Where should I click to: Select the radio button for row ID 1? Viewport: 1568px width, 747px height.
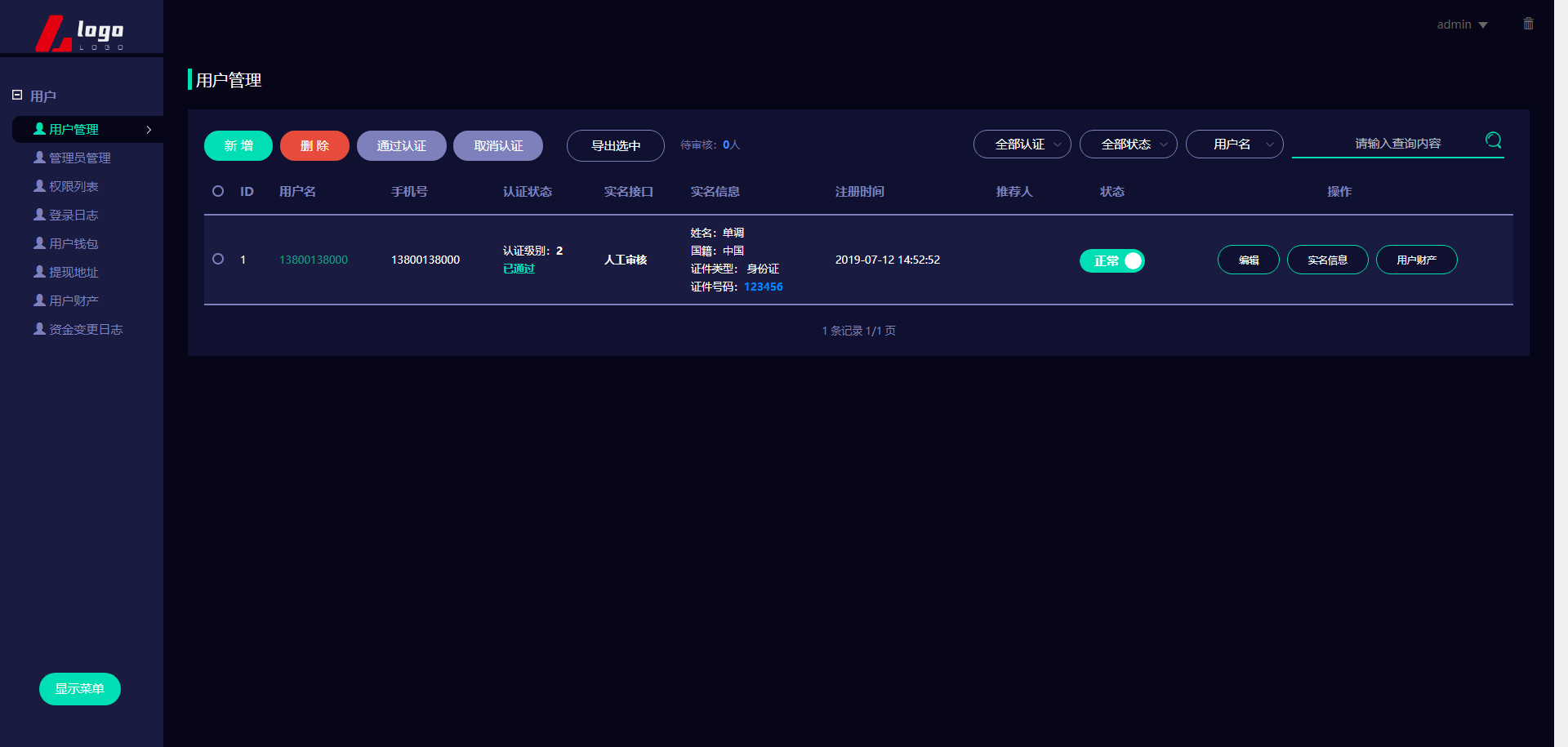[218, 259]
